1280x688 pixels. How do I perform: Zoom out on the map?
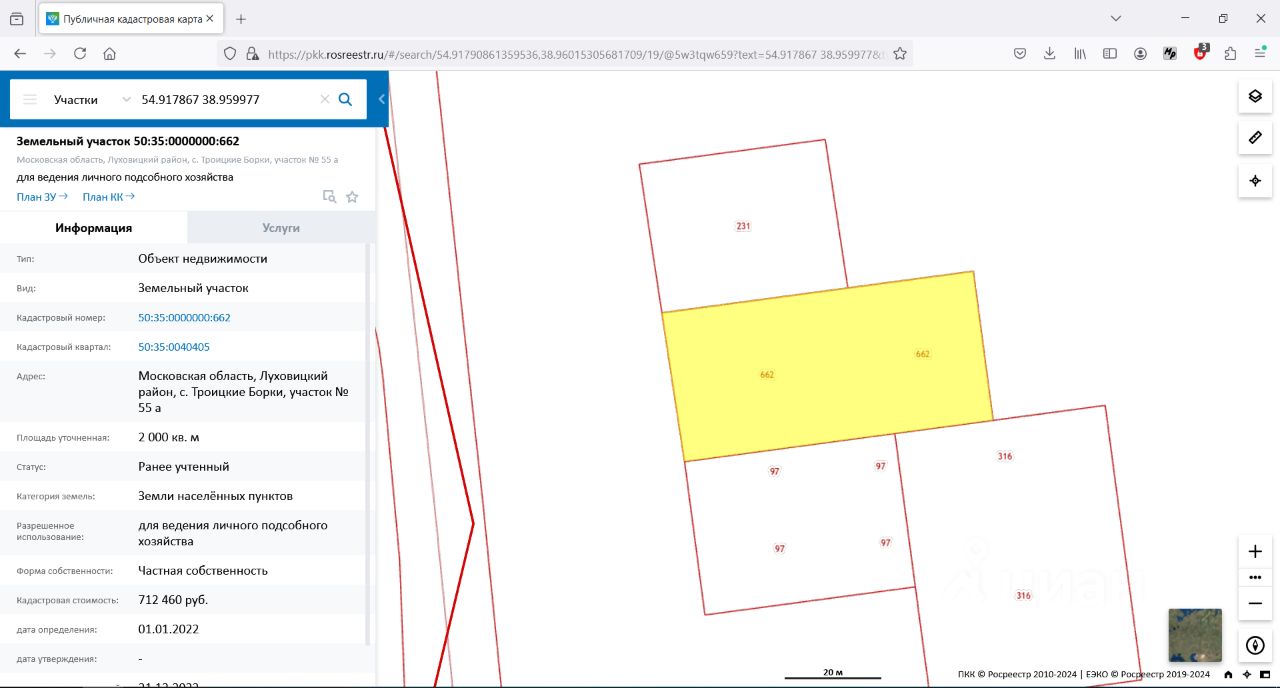(1255, 603)
